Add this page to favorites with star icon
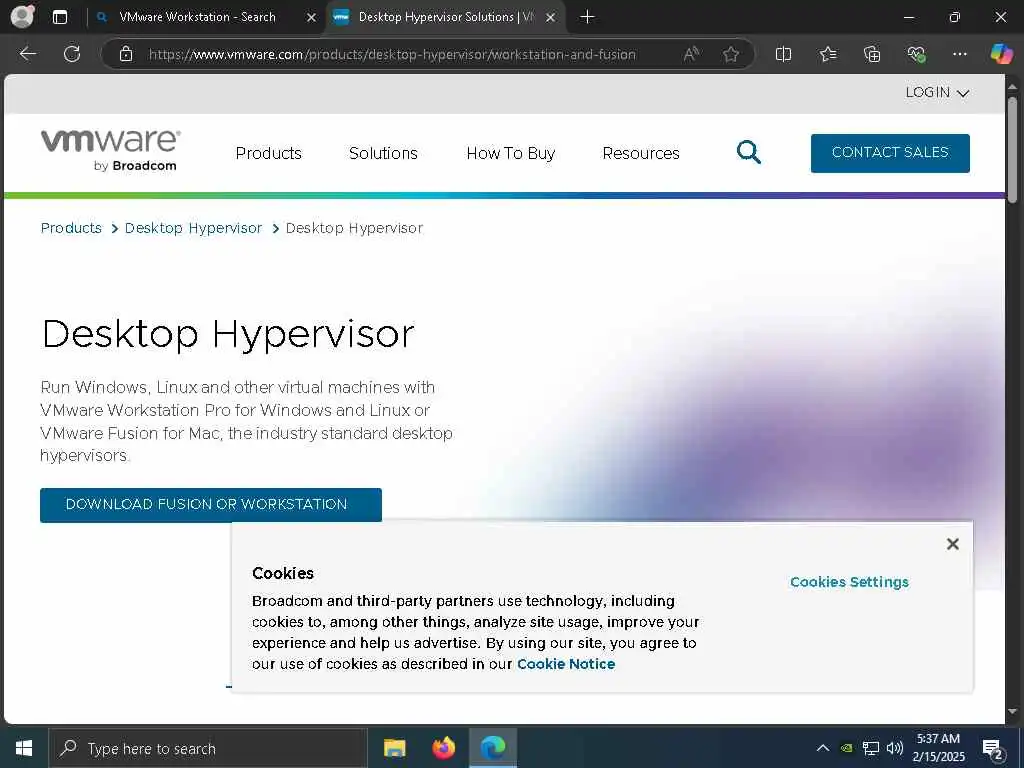1024x768 pixels. [x=731, y=54]
